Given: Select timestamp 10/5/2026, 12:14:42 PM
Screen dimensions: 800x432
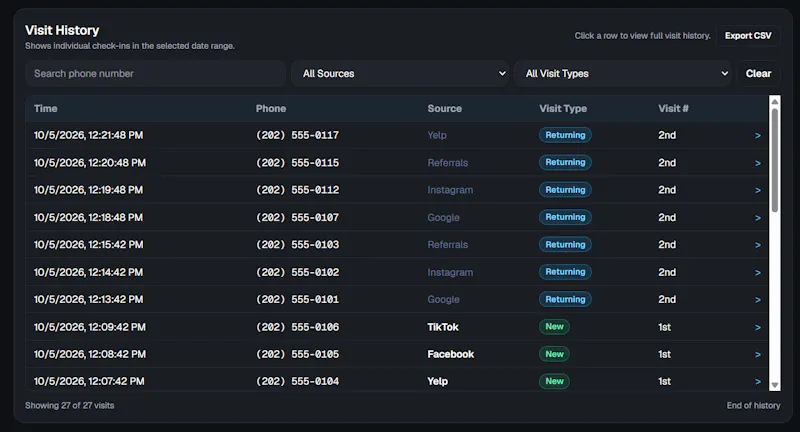Looking at the screenshot, I should point(88,272).
